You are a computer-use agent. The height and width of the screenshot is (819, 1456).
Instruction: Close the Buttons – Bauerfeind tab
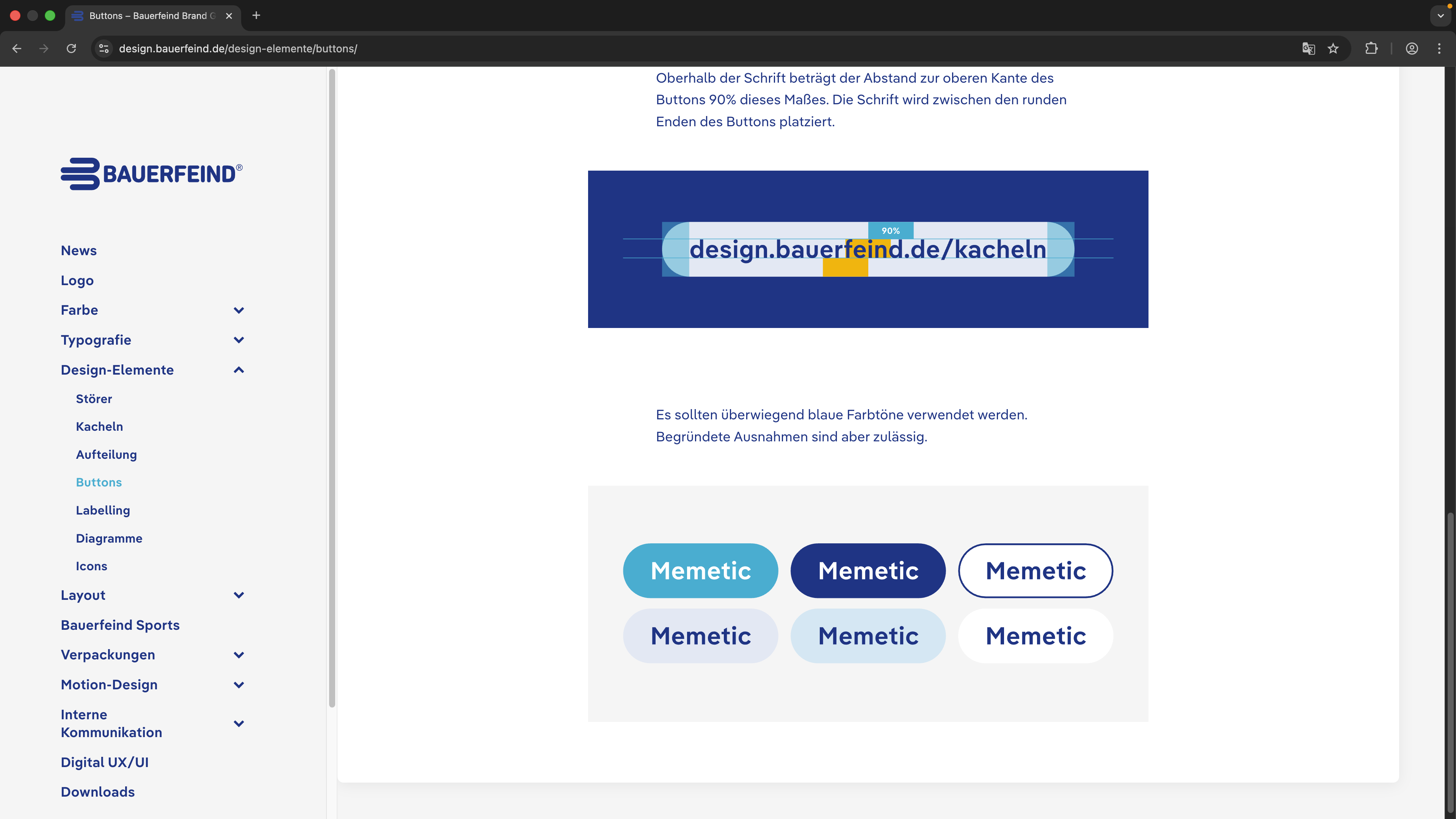click(x=229, y=16)
